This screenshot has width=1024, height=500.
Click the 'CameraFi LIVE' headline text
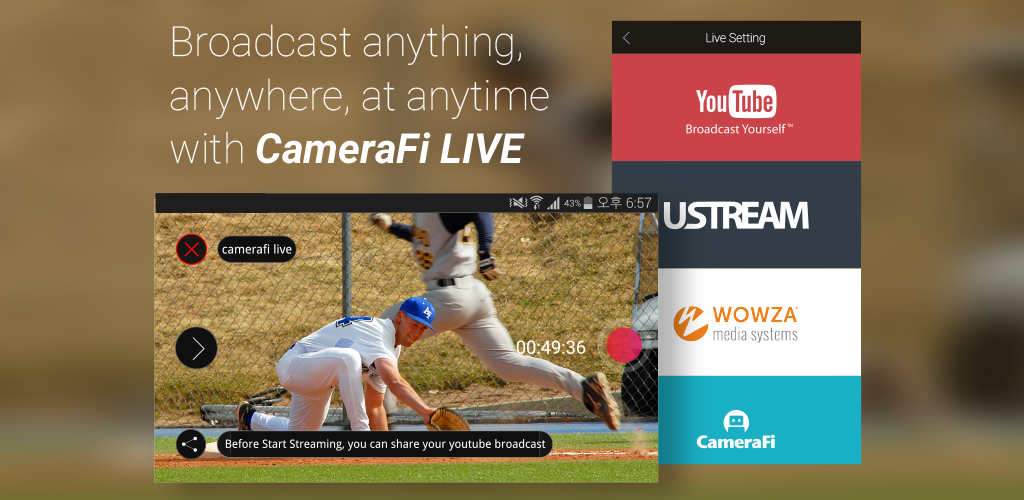pyautogui.click(x=389, y=148)
